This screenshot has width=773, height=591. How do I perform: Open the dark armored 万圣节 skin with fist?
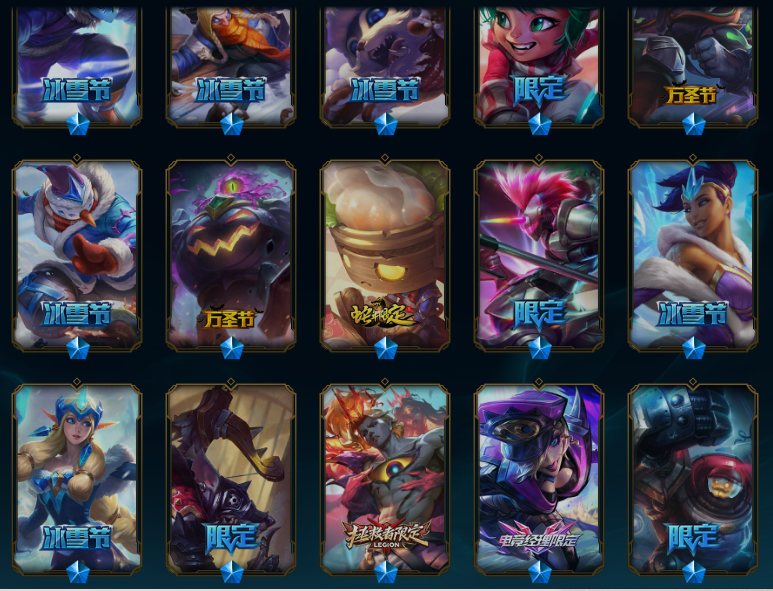pos(693,65)
